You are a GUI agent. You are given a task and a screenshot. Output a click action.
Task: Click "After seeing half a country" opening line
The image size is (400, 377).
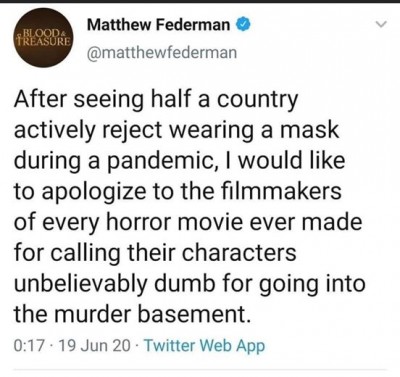[x=156, y=100]
